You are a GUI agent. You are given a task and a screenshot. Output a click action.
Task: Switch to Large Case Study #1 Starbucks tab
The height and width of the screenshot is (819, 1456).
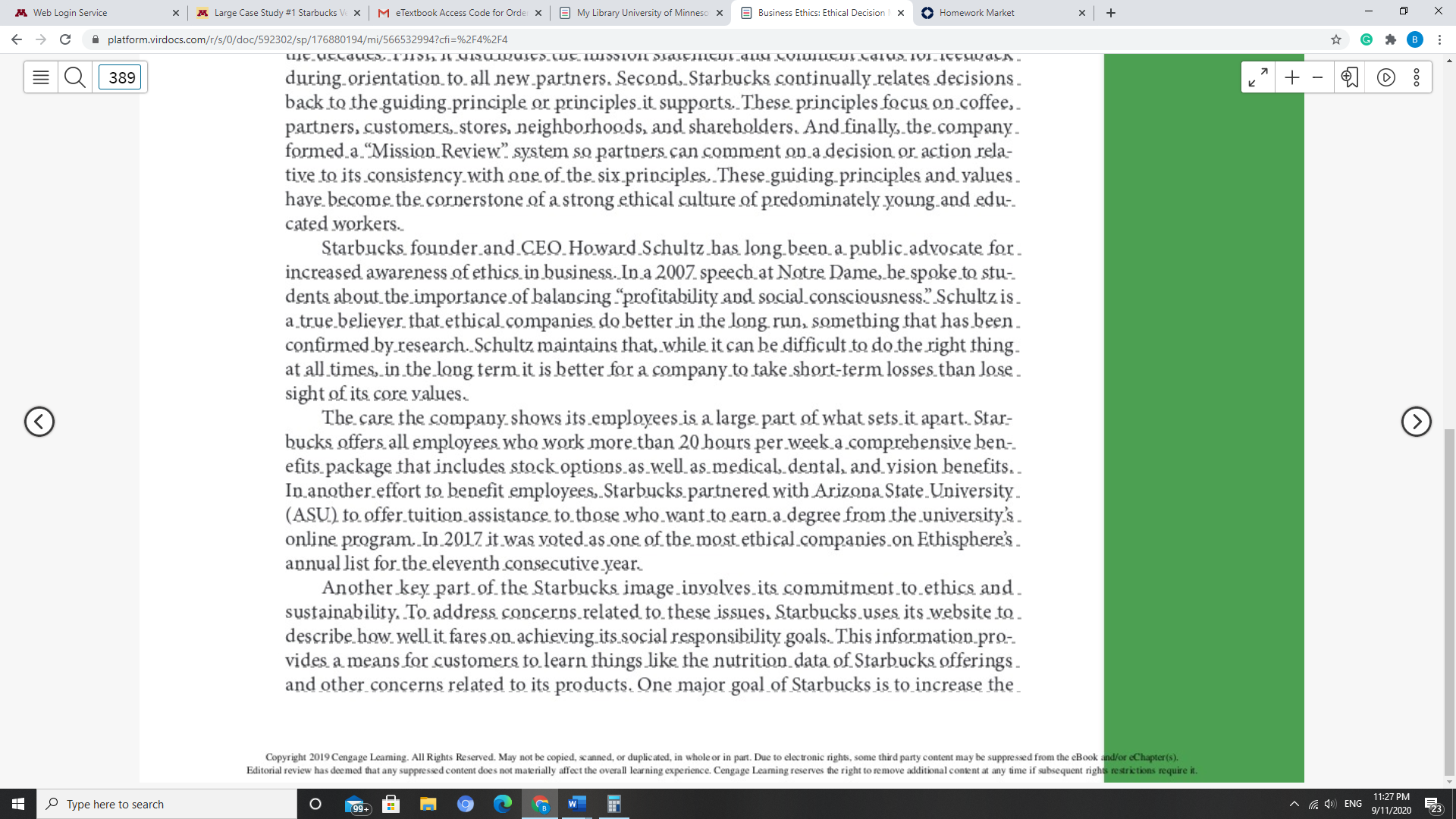click(278, 13)
